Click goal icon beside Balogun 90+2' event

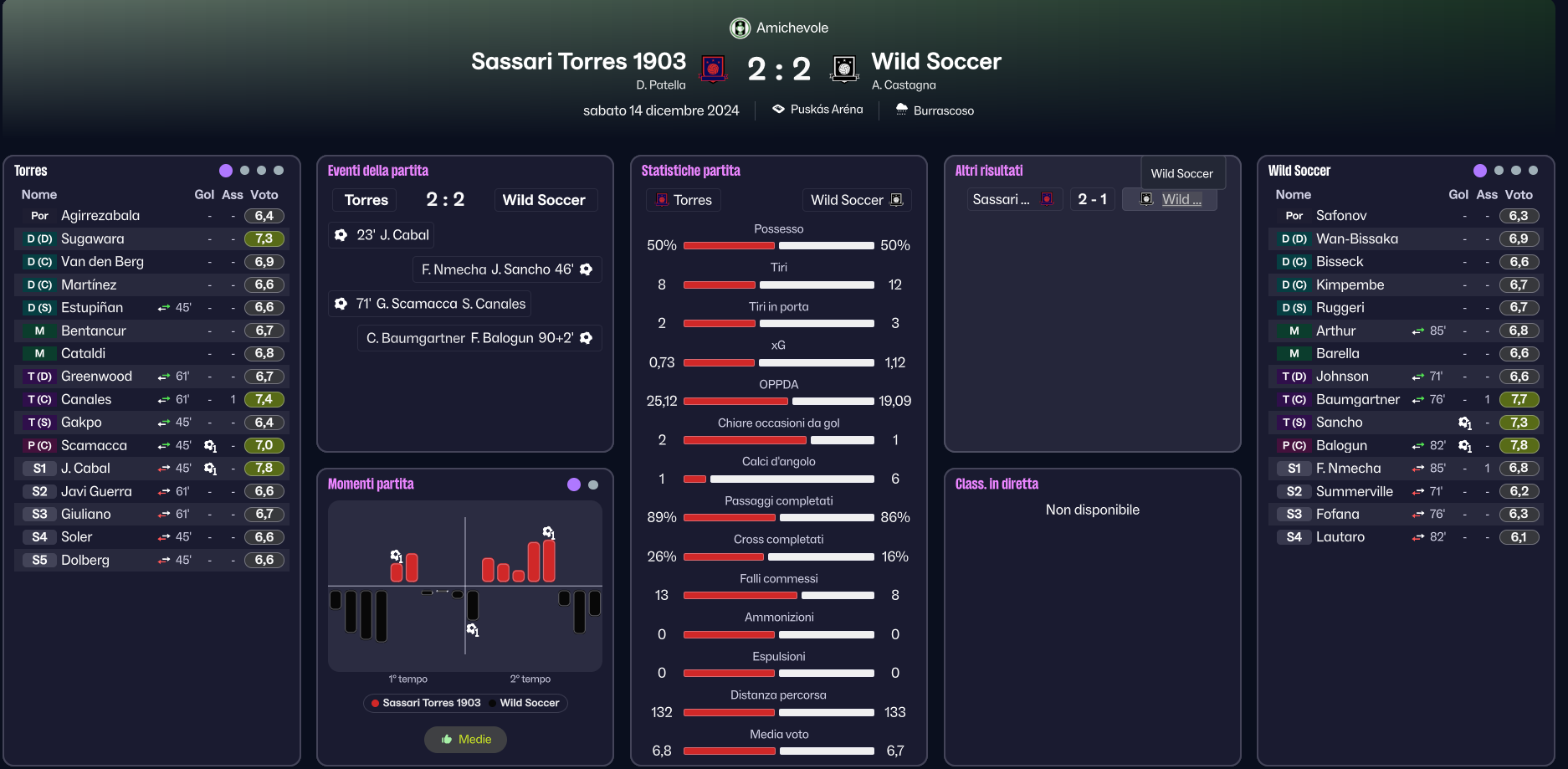coord(587,338)
